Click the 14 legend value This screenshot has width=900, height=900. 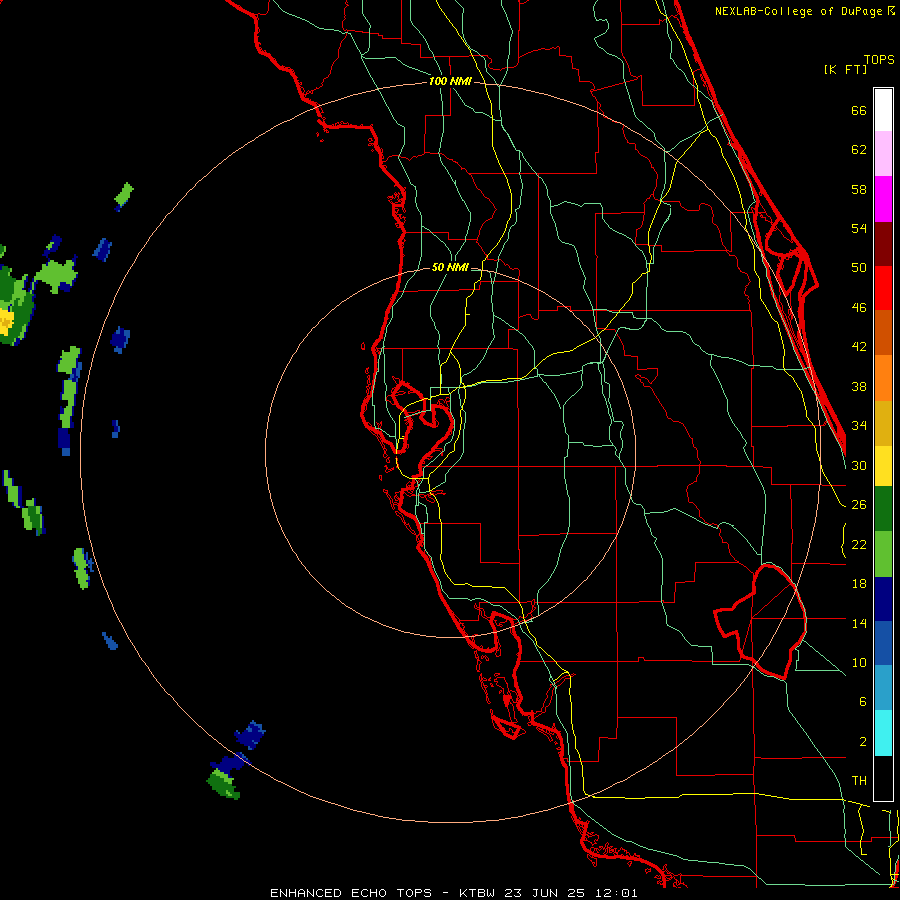tap(859, 623)
